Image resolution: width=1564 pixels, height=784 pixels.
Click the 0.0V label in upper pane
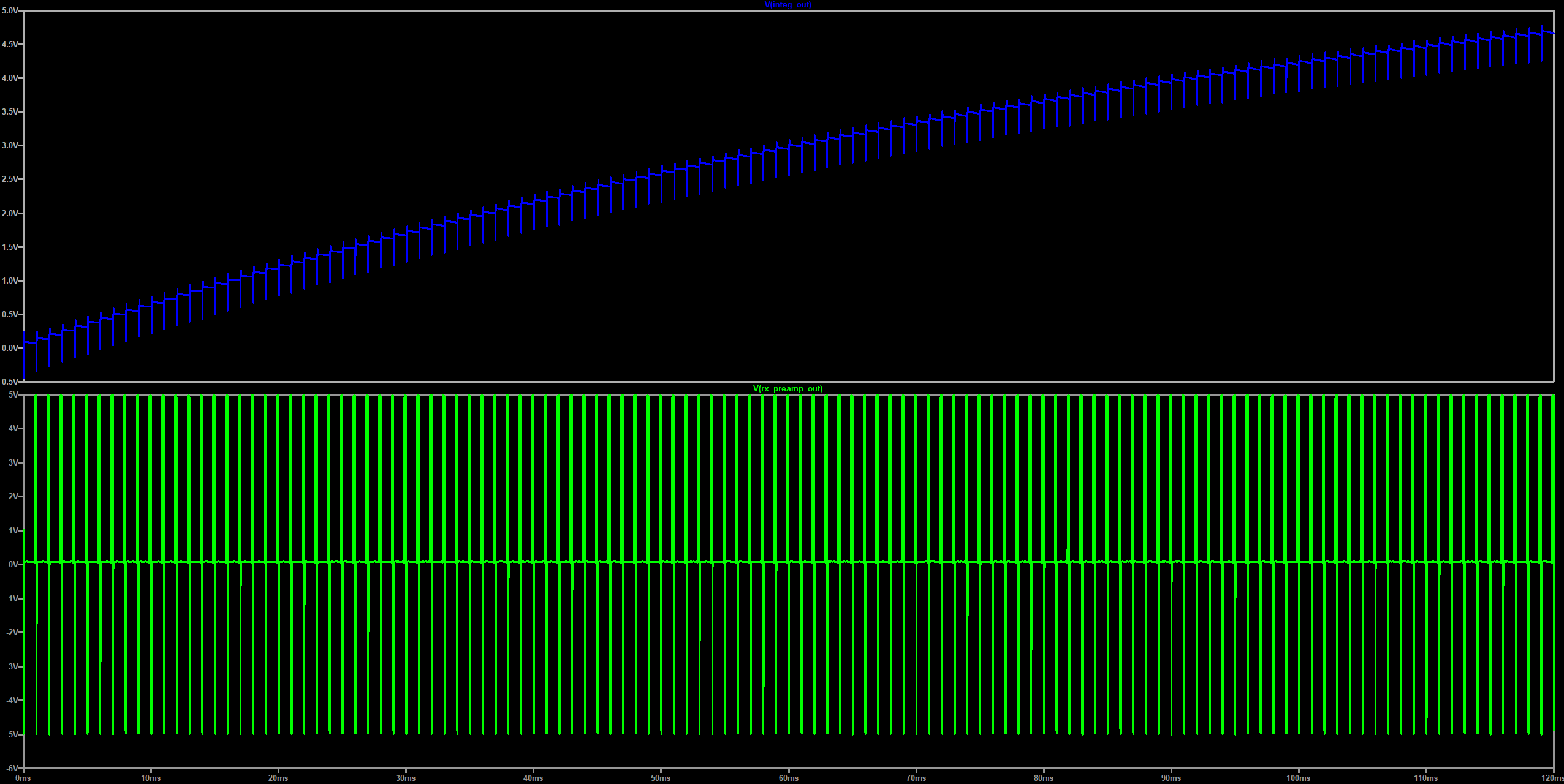tap(10, 348)
